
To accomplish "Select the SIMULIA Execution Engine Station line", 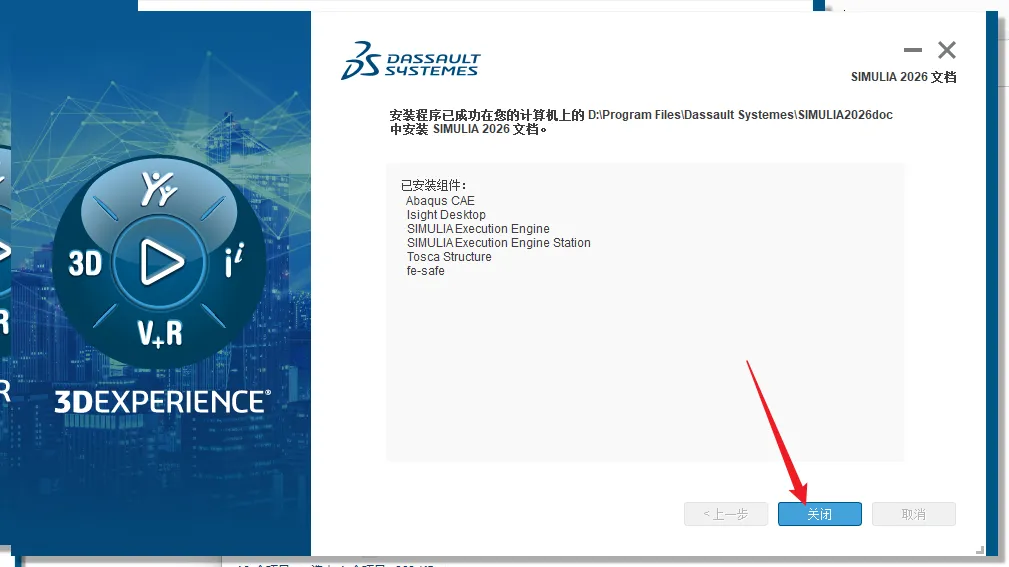I will tap(499, 243).
